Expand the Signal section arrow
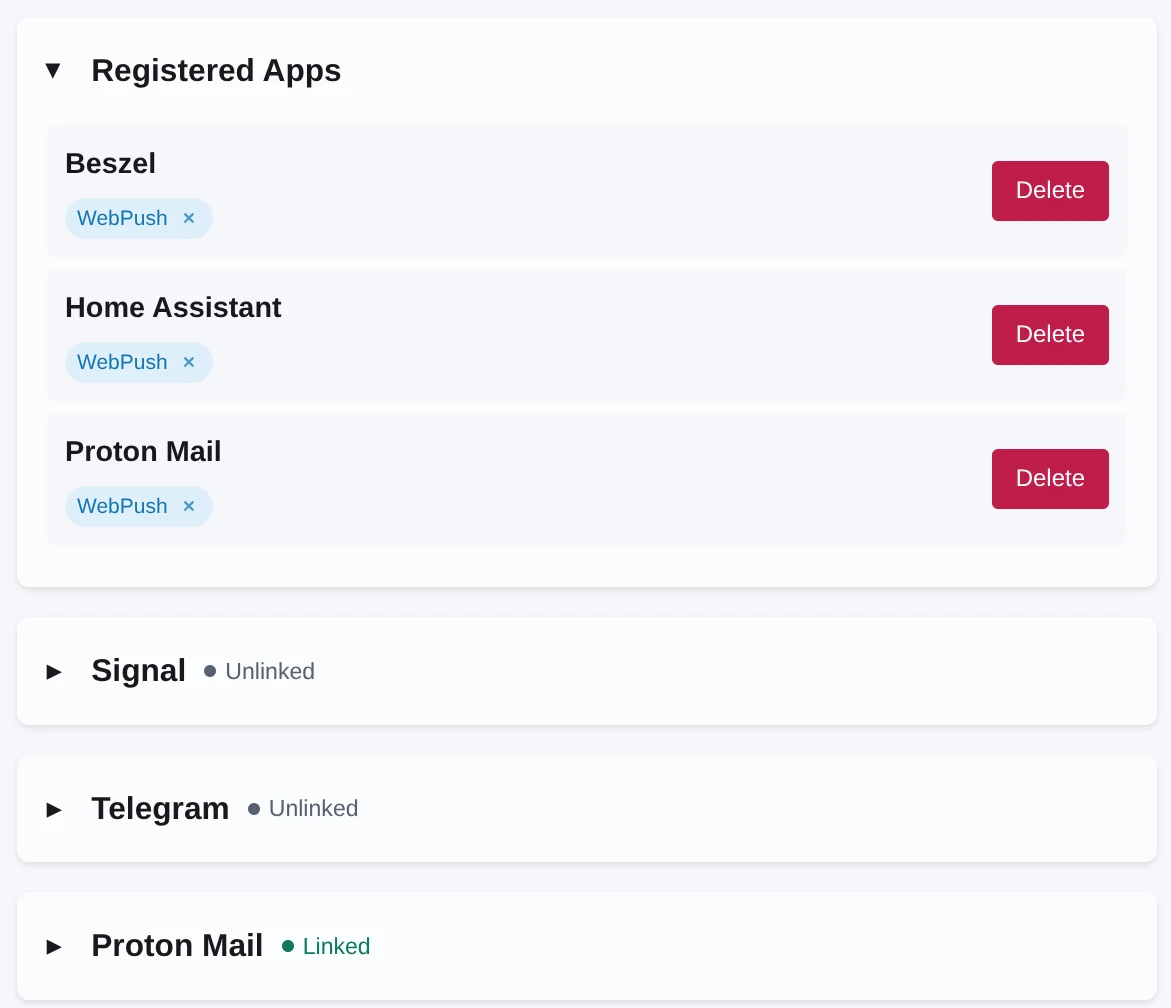 [54, 671]
